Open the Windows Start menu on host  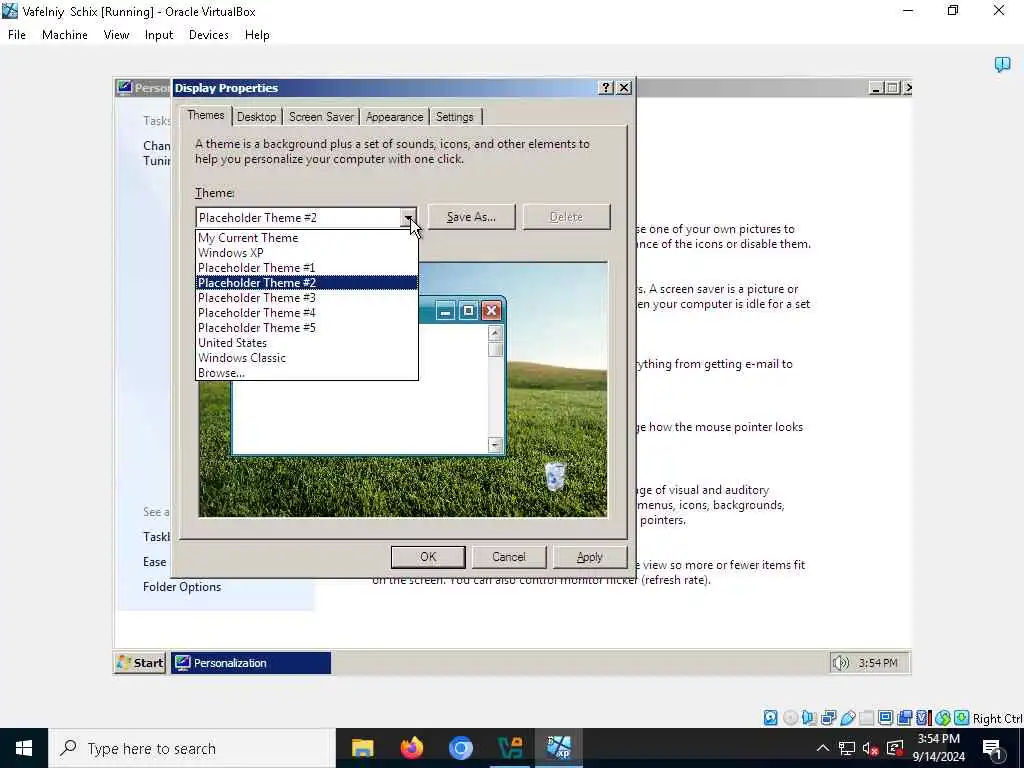pyautogui.click(x=24, y=748)
